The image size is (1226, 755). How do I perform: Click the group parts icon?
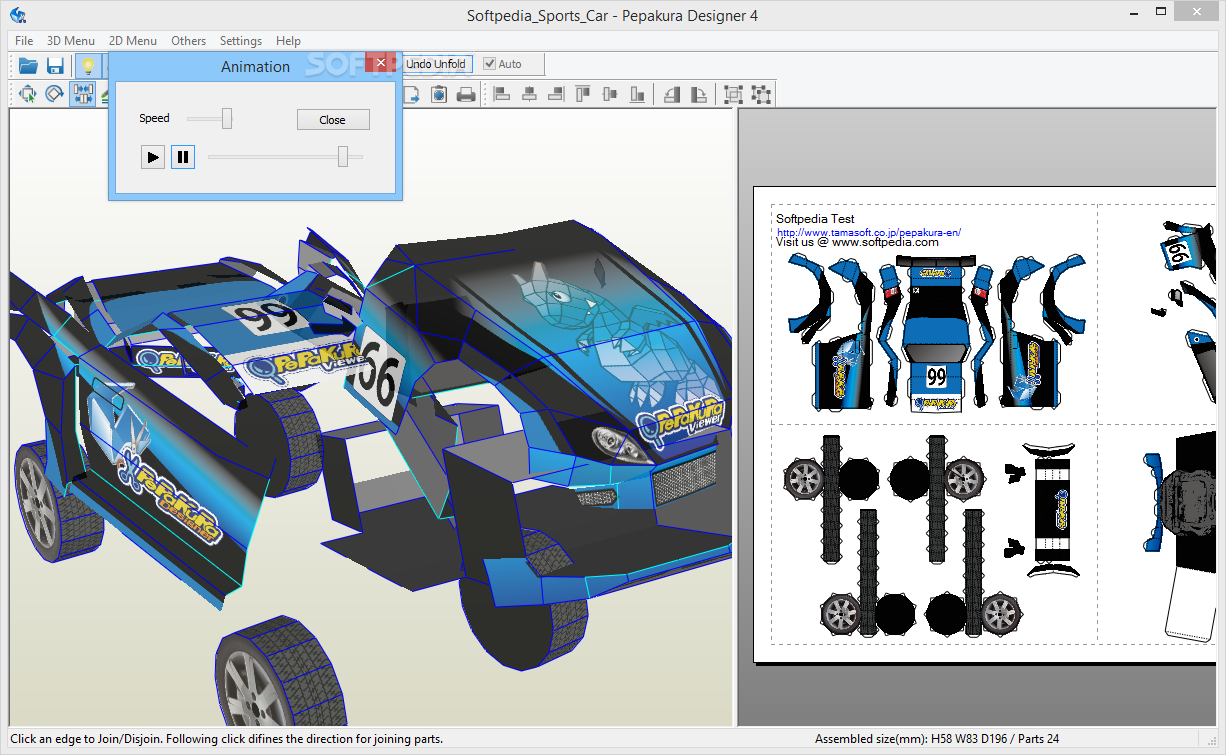(734, 94)
